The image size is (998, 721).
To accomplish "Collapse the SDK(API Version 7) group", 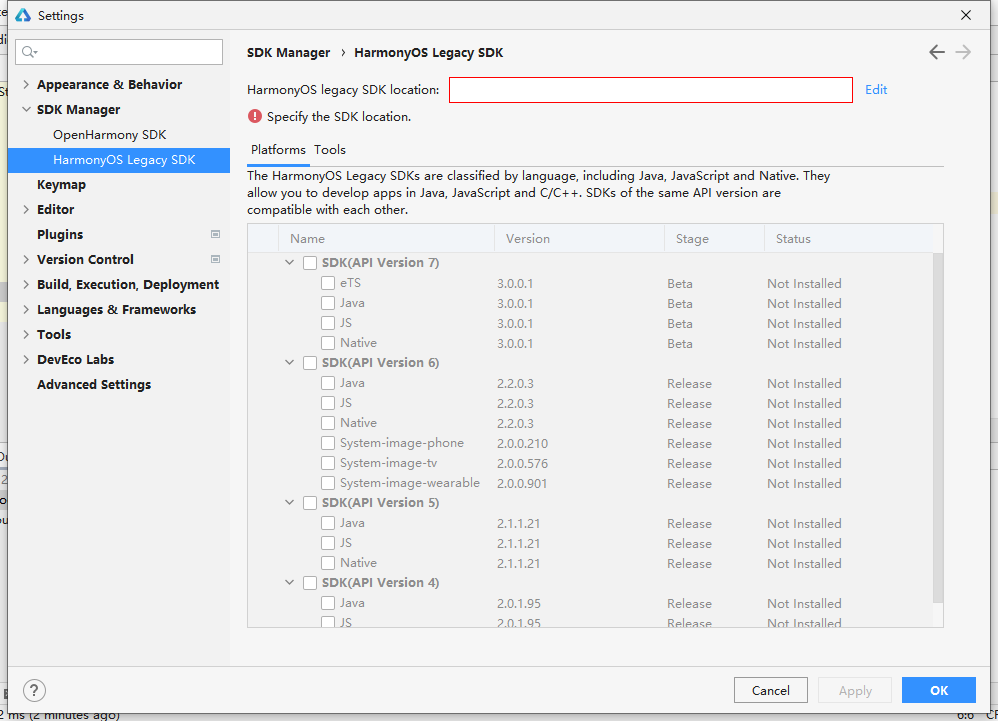I will (x=290, y=262).
